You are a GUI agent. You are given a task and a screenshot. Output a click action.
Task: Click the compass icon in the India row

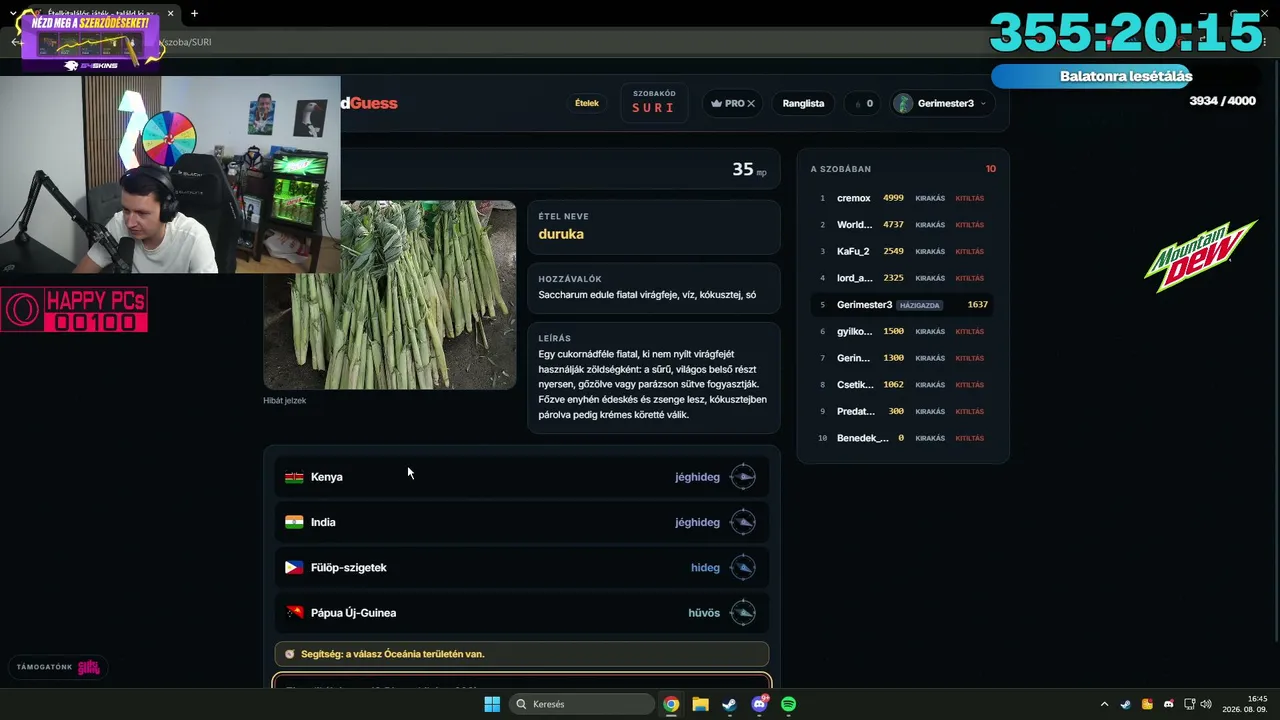tap(743, 522)
